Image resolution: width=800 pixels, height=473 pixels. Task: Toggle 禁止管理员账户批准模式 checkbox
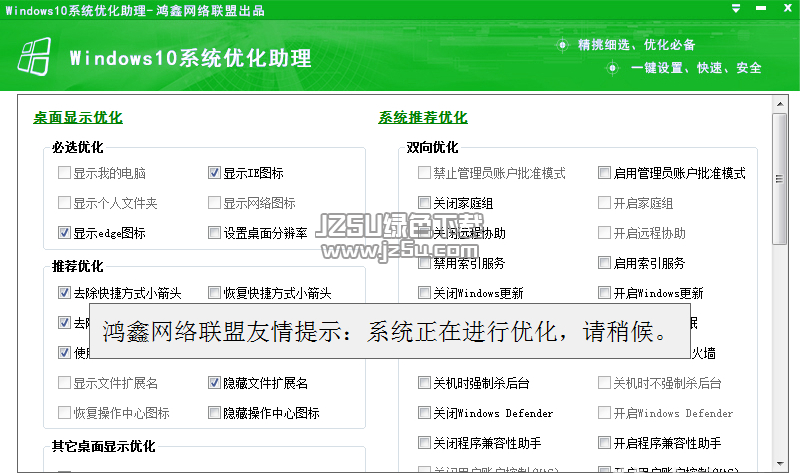coord(424,172)
